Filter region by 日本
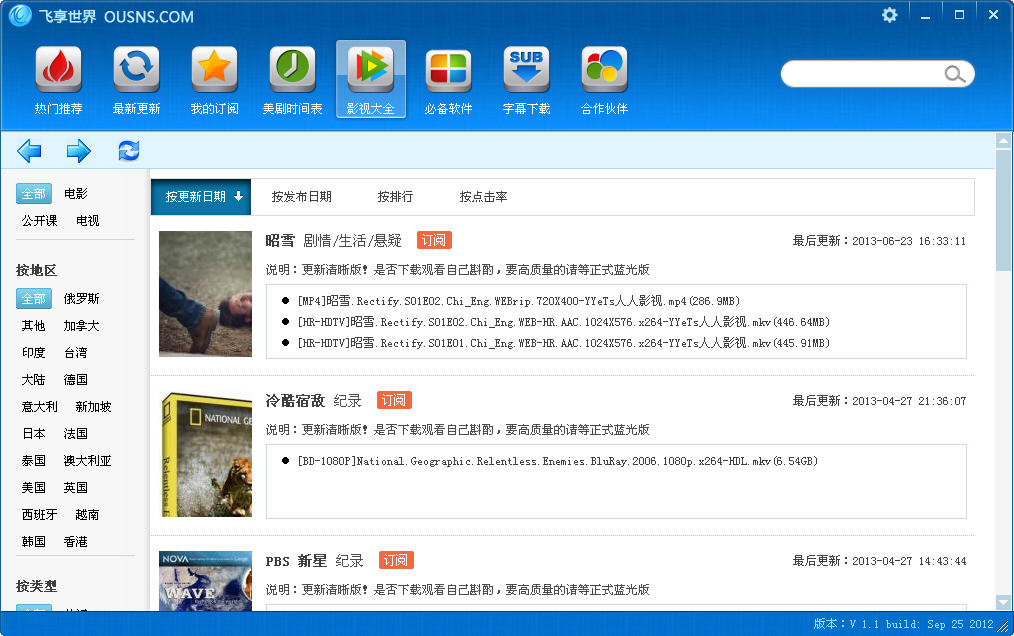This screenshot has width=1014, height=636. [x=34, y=433]
